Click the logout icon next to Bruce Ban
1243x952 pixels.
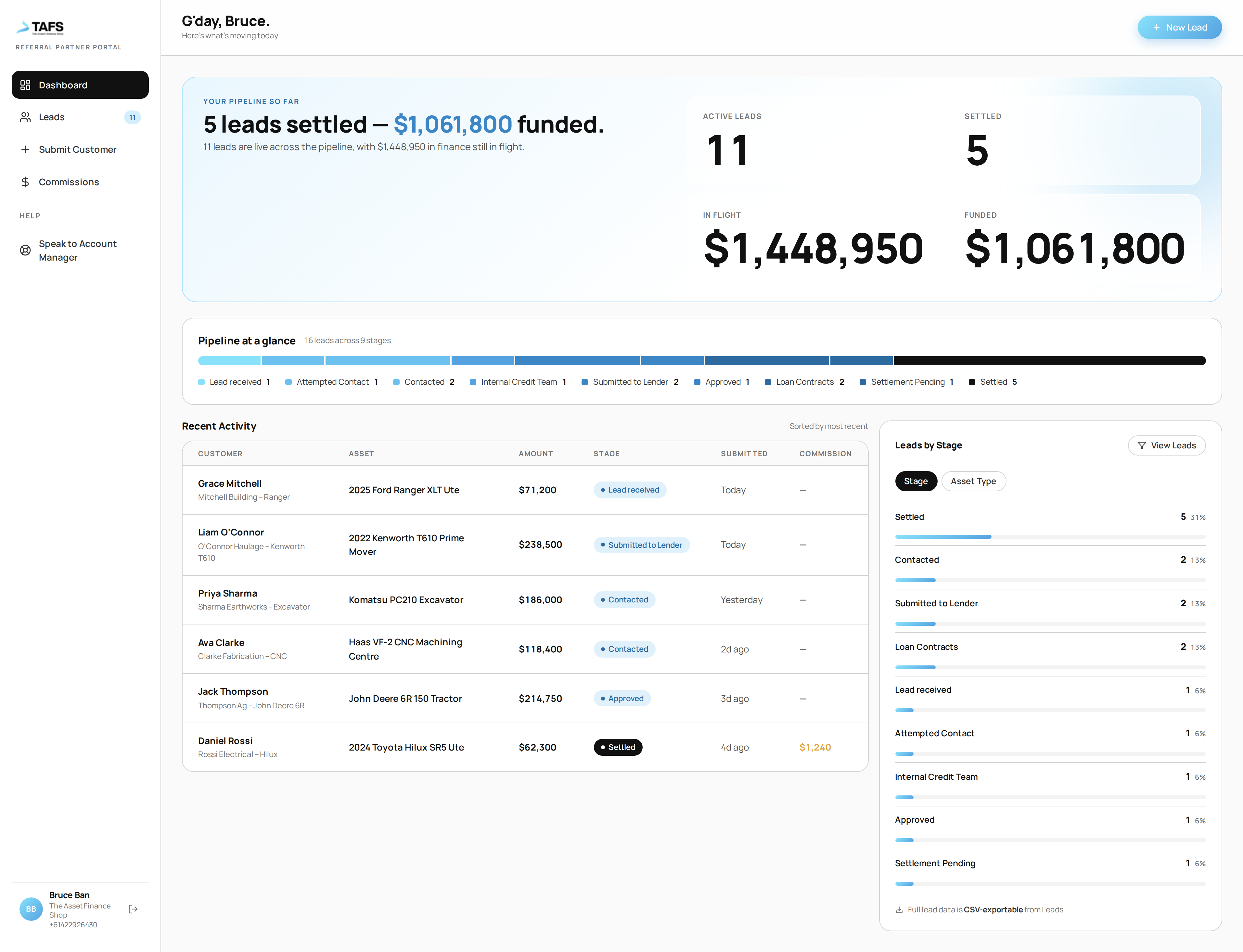[x=133, y=909]
